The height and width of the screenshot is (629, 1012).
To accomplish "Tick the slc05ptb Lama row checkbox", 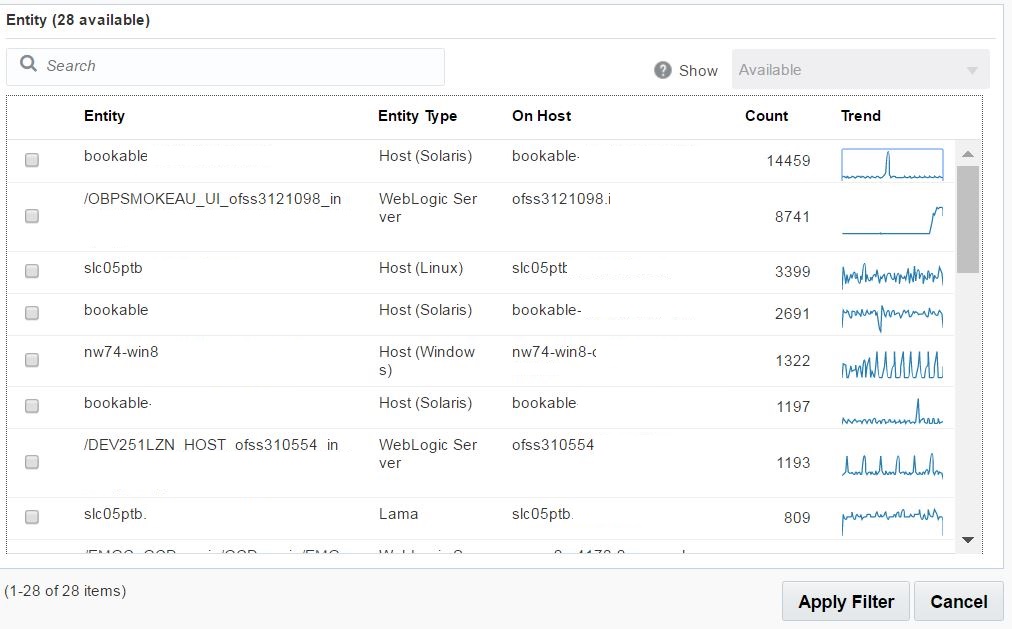I will (32, 517).
